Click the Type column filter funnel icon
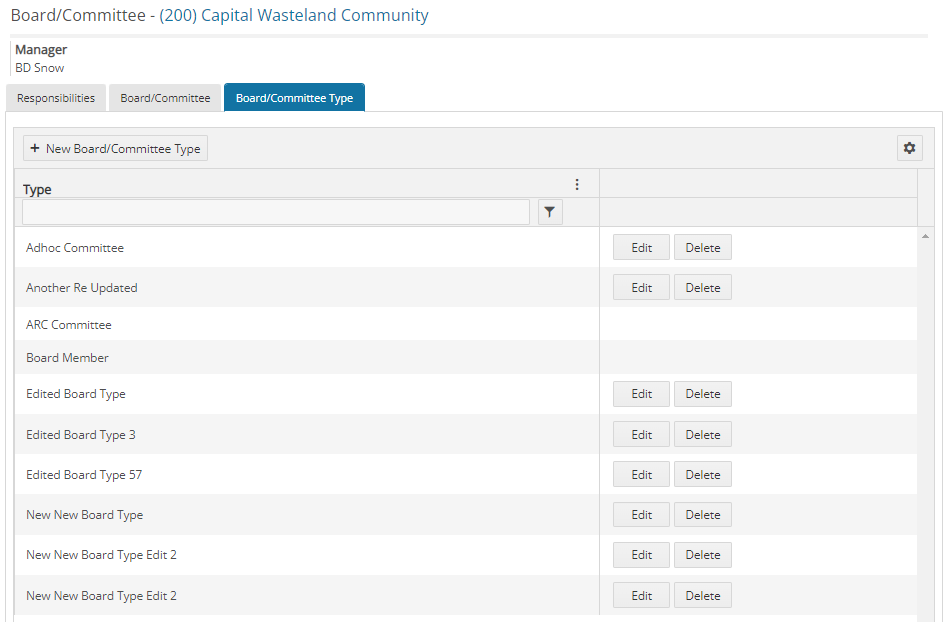 coord(550,212)
